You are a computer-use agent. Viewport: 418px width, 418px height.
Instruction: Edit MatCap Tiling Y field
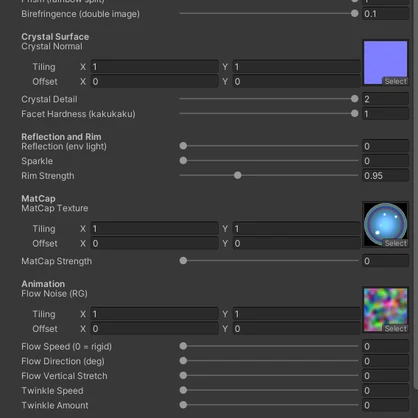coord(296,229)
